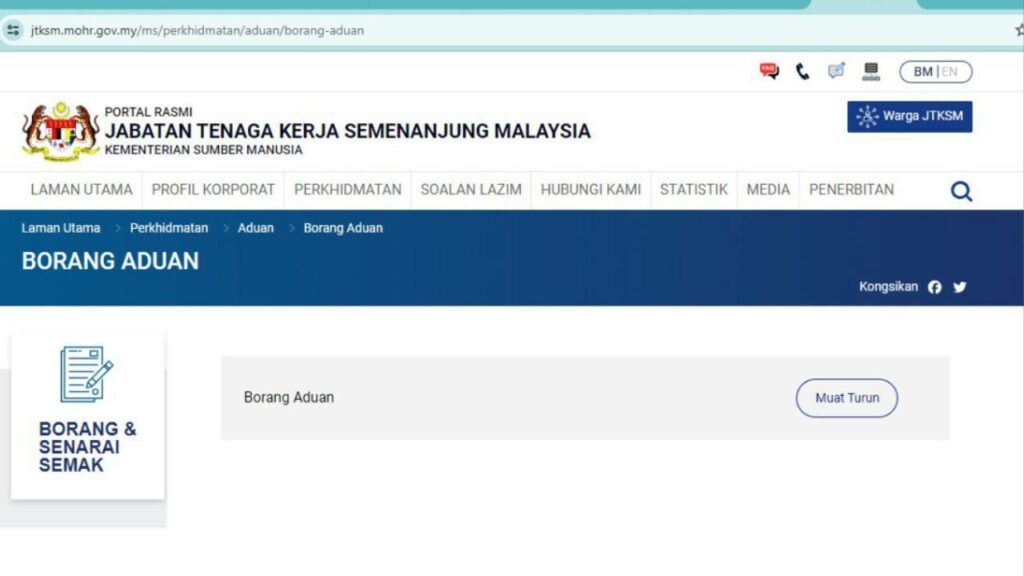Open site search magnifier icon
The image size is (1024, 576).
coord(961,191)
